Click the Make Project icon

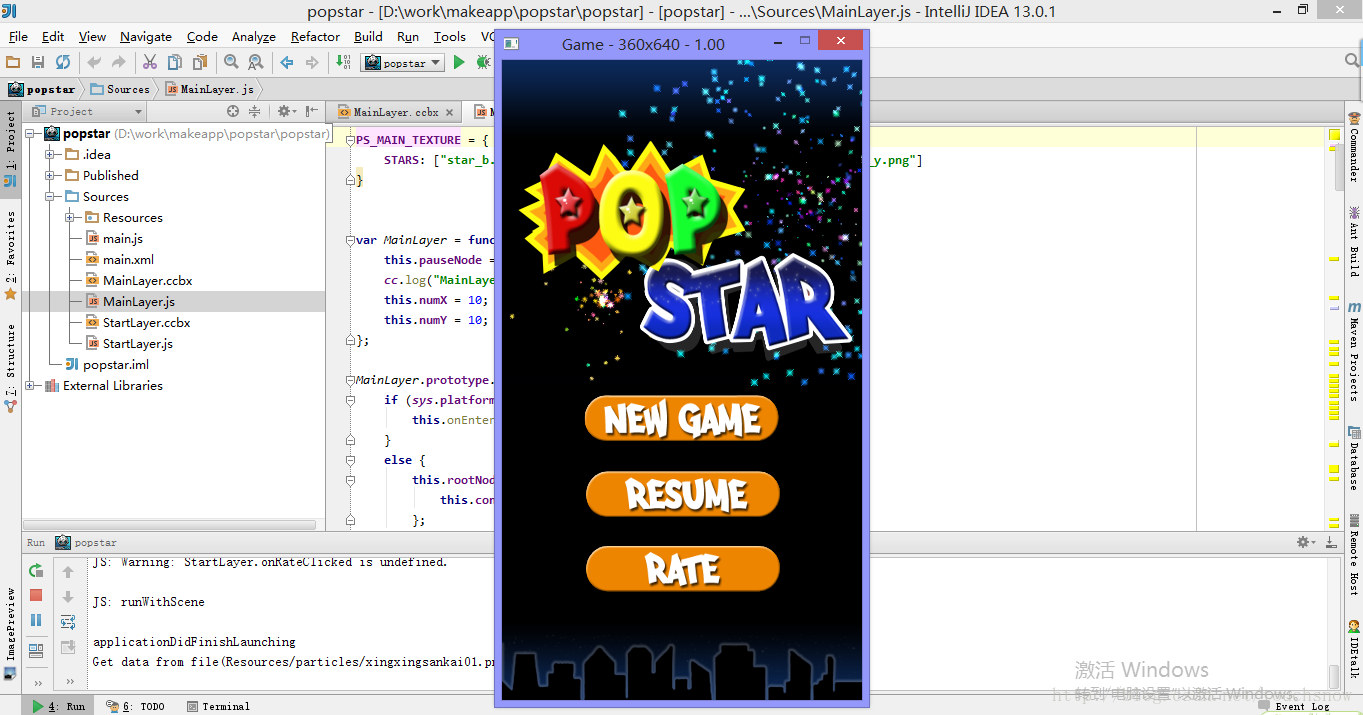(x=343, y=62)
